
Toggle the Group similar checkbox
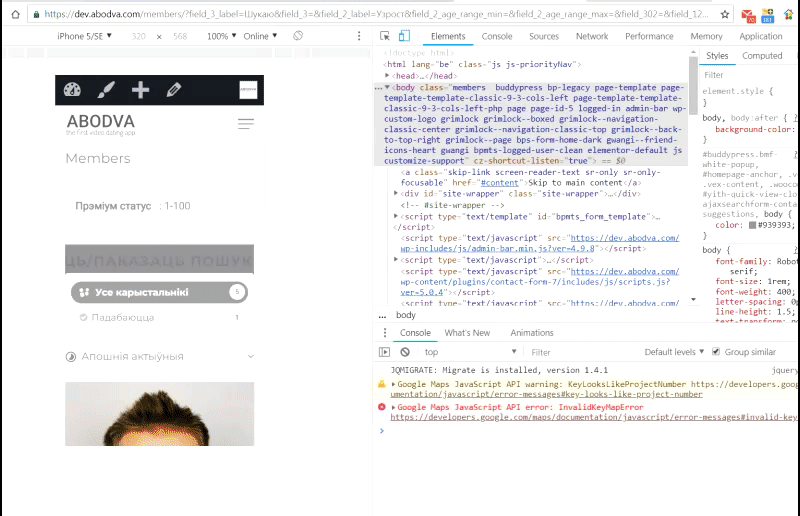tap(716, 352)
